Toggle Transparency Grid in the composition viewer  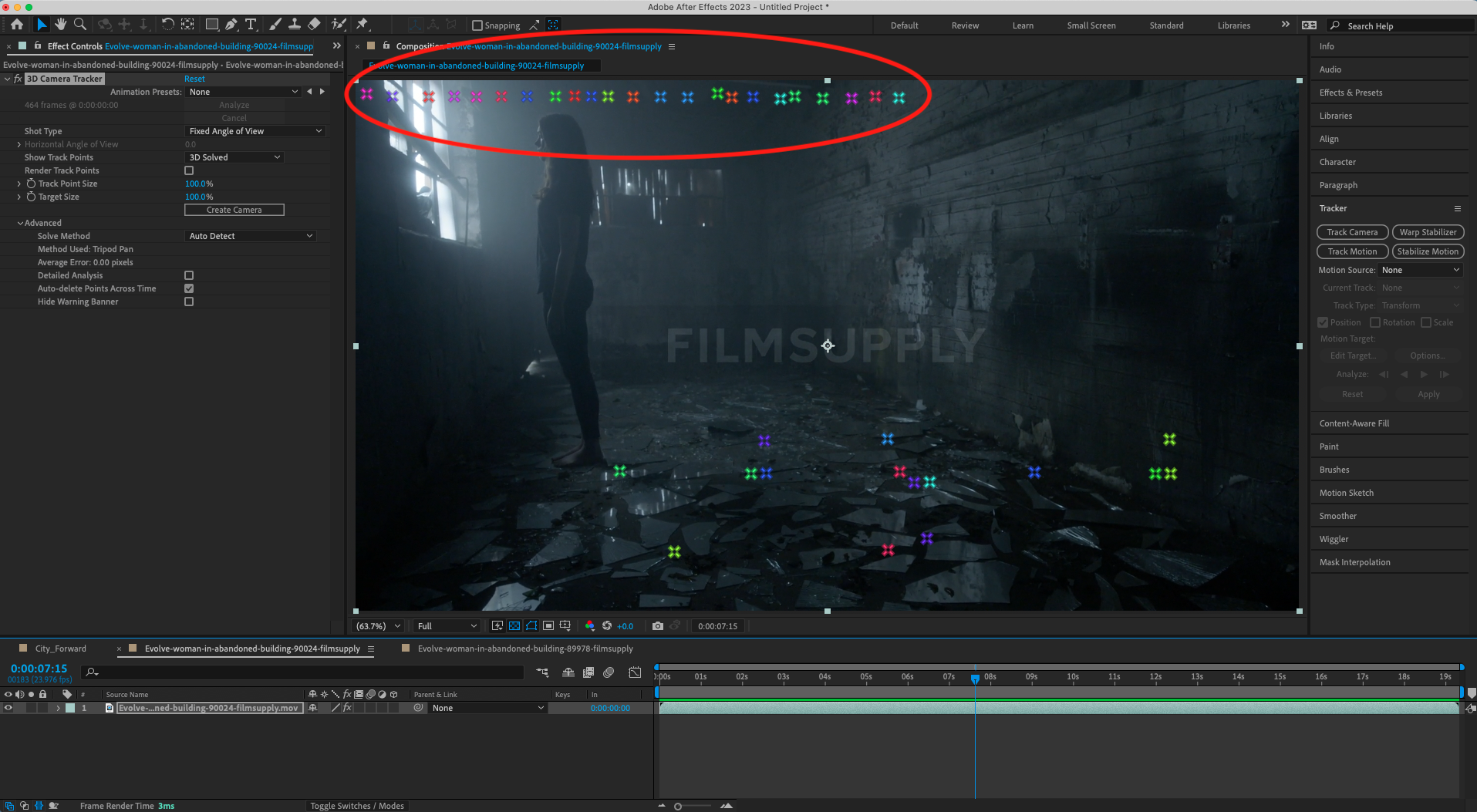[514, 625]
